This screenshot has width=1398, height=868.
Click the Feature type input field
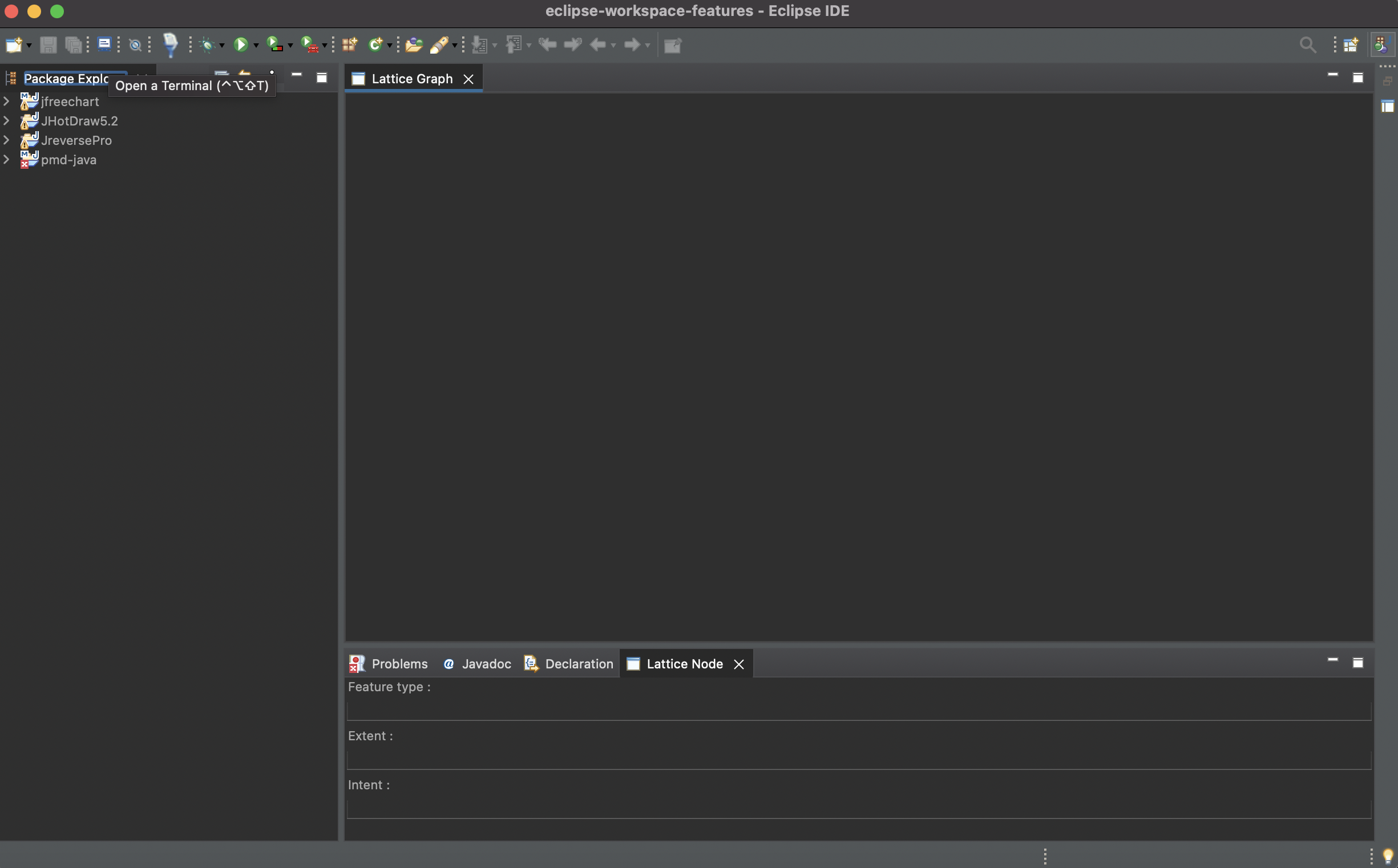point(859,711)
